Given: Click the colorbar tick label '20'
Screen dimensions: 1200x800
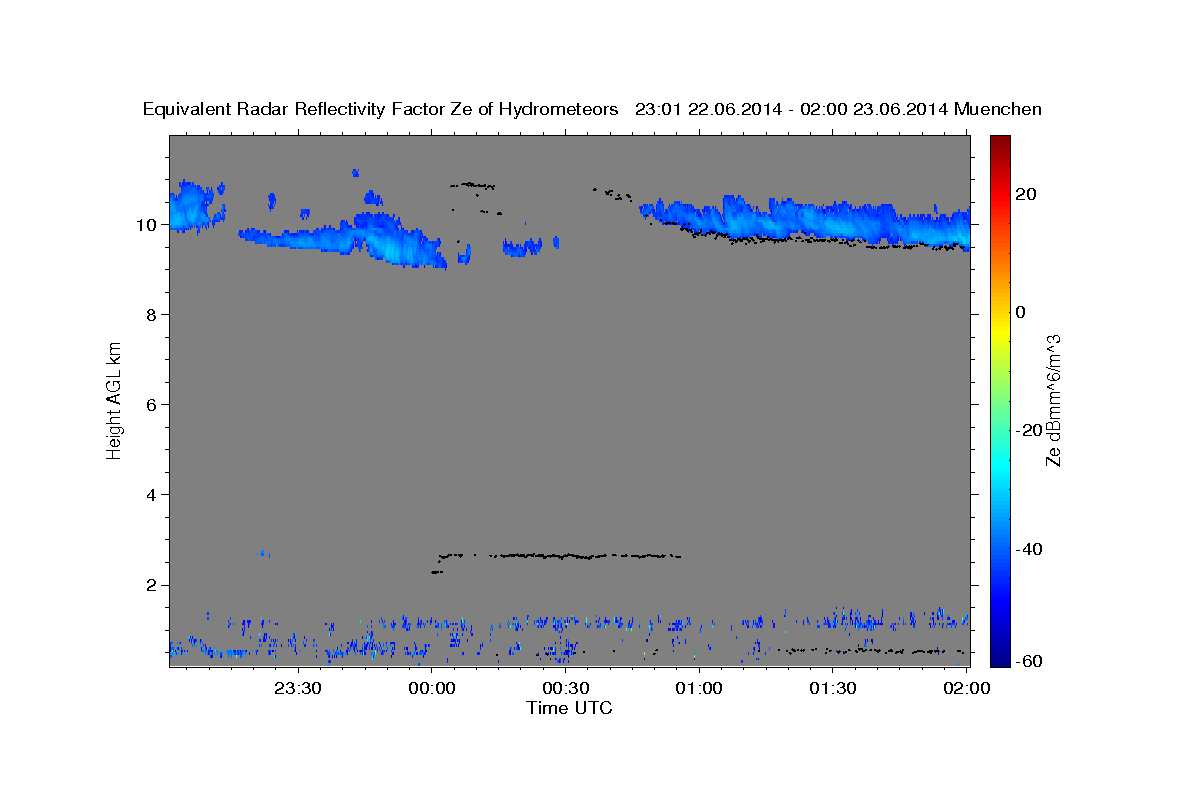Looking at the screenshot, I should [1026, 194].
